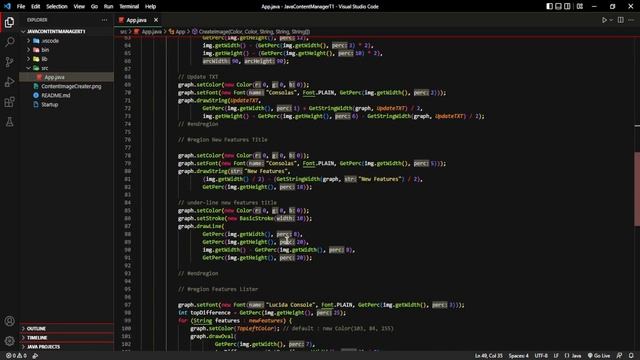Open the Source Control view

click(9, 62)
